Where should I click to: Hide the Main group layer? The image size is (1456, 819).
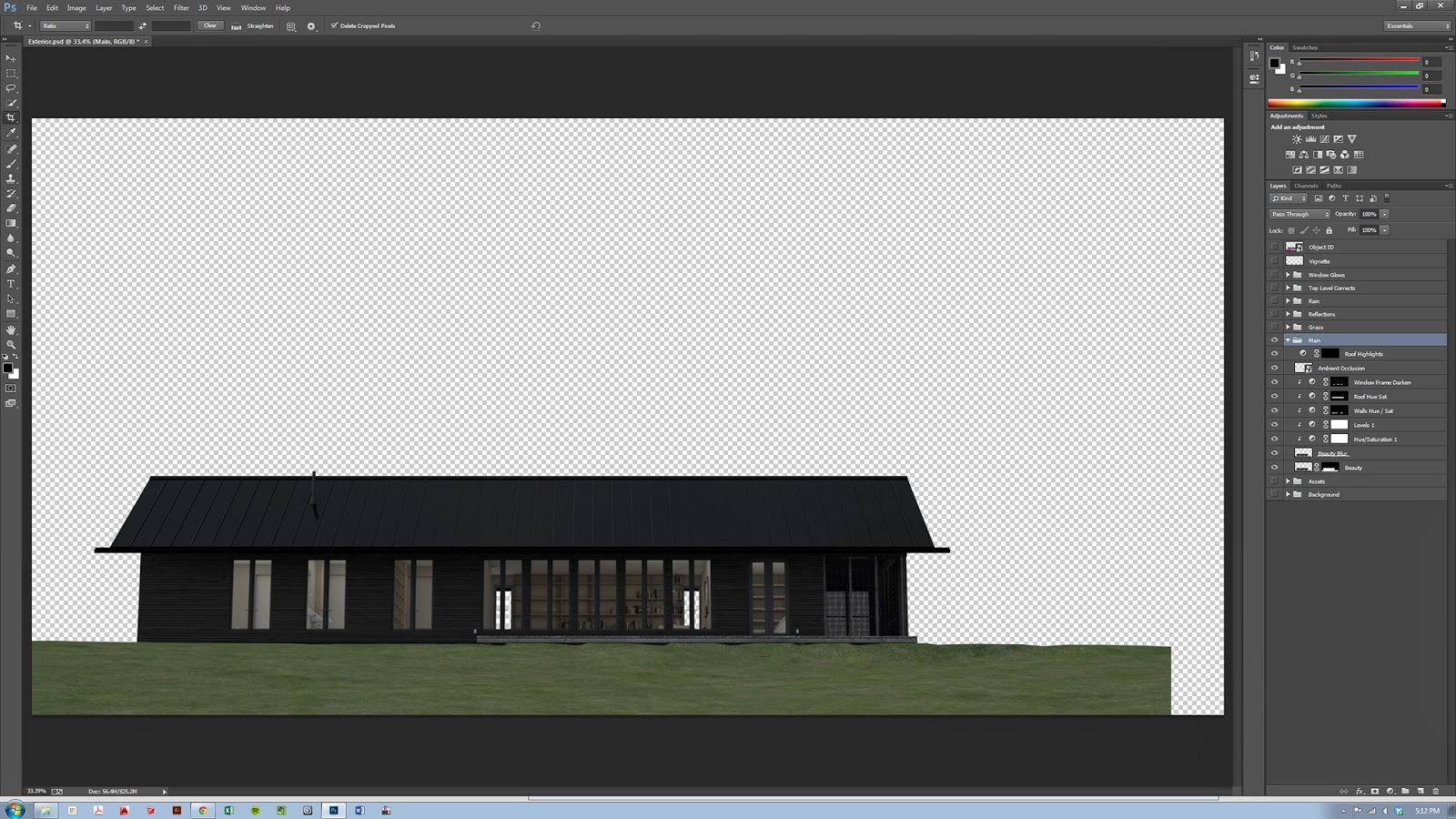pyautogui.click(x=1275, y=339)
